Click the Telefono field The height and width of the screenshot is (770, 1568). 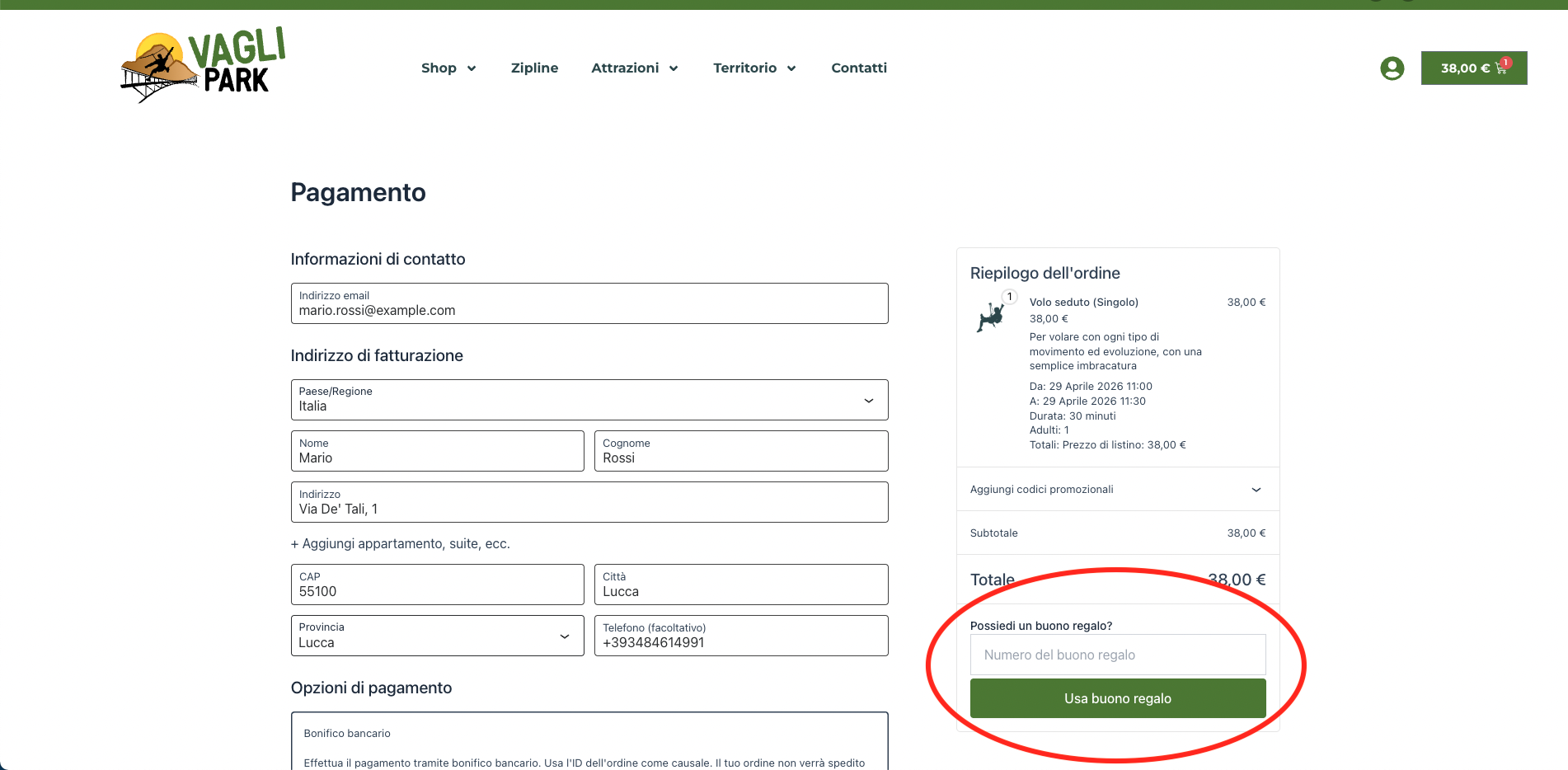coord(741,636)
